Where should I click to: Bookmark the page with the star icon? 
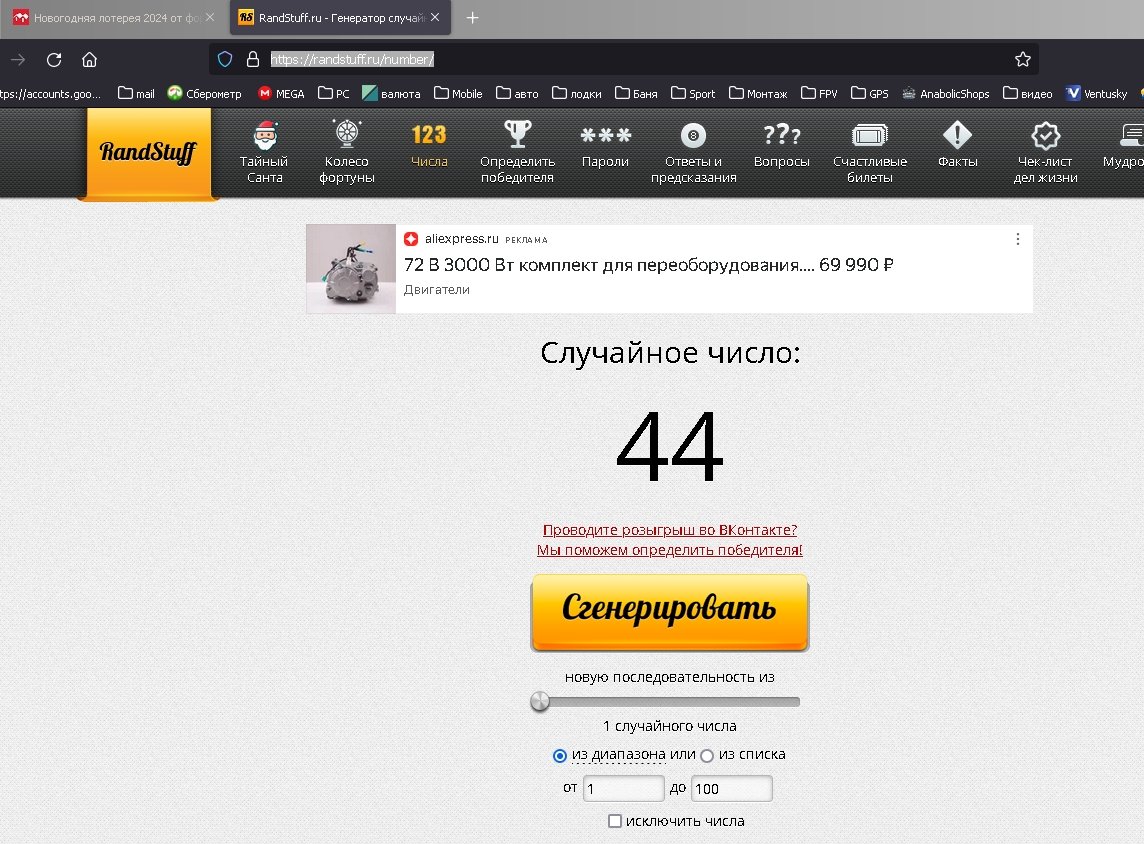[x=1022, y=59]
